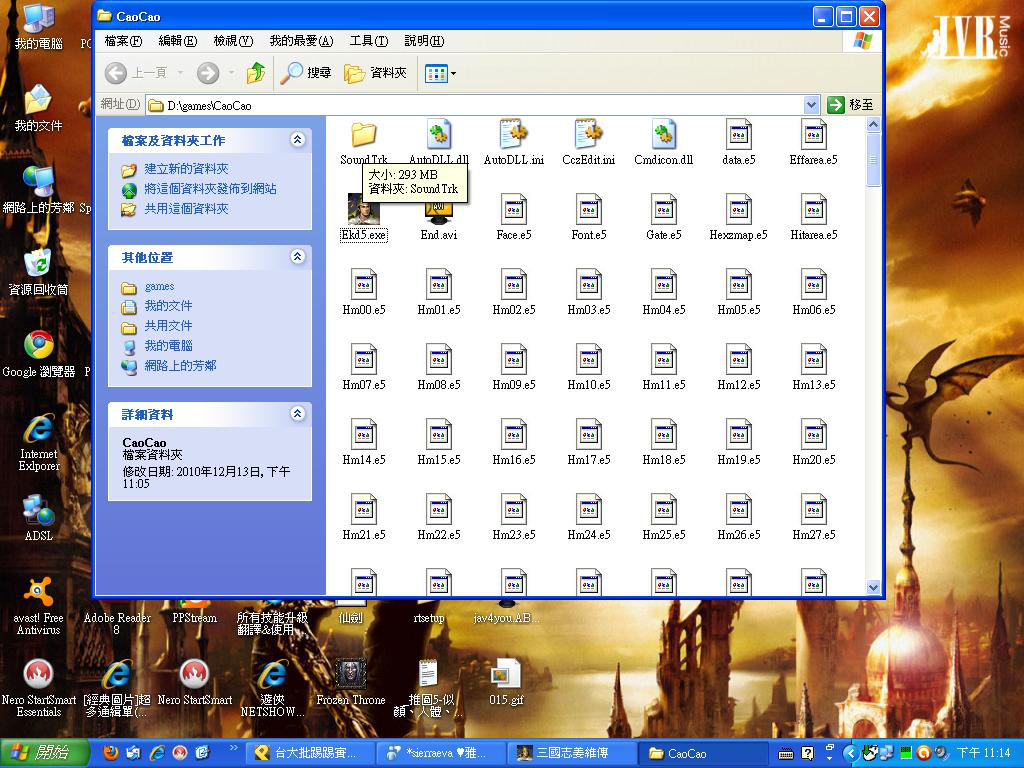Viewport: 1024px width, 768px height.
Task: Click the Up folder toolbar icon
Action: 256,73
